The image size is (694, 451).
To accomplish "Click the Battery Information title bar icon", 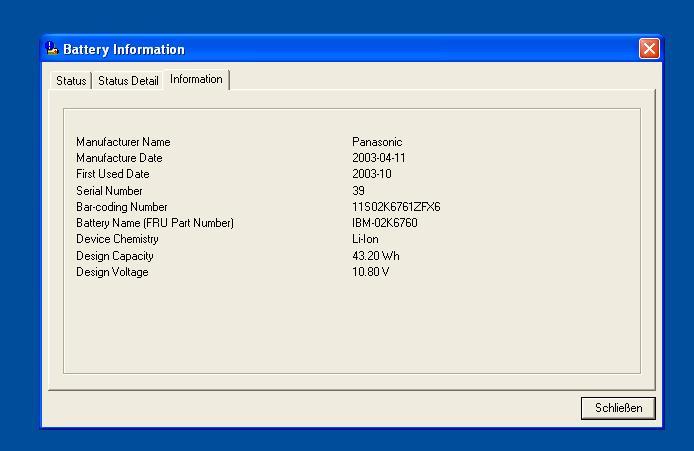I will [52, 49].
